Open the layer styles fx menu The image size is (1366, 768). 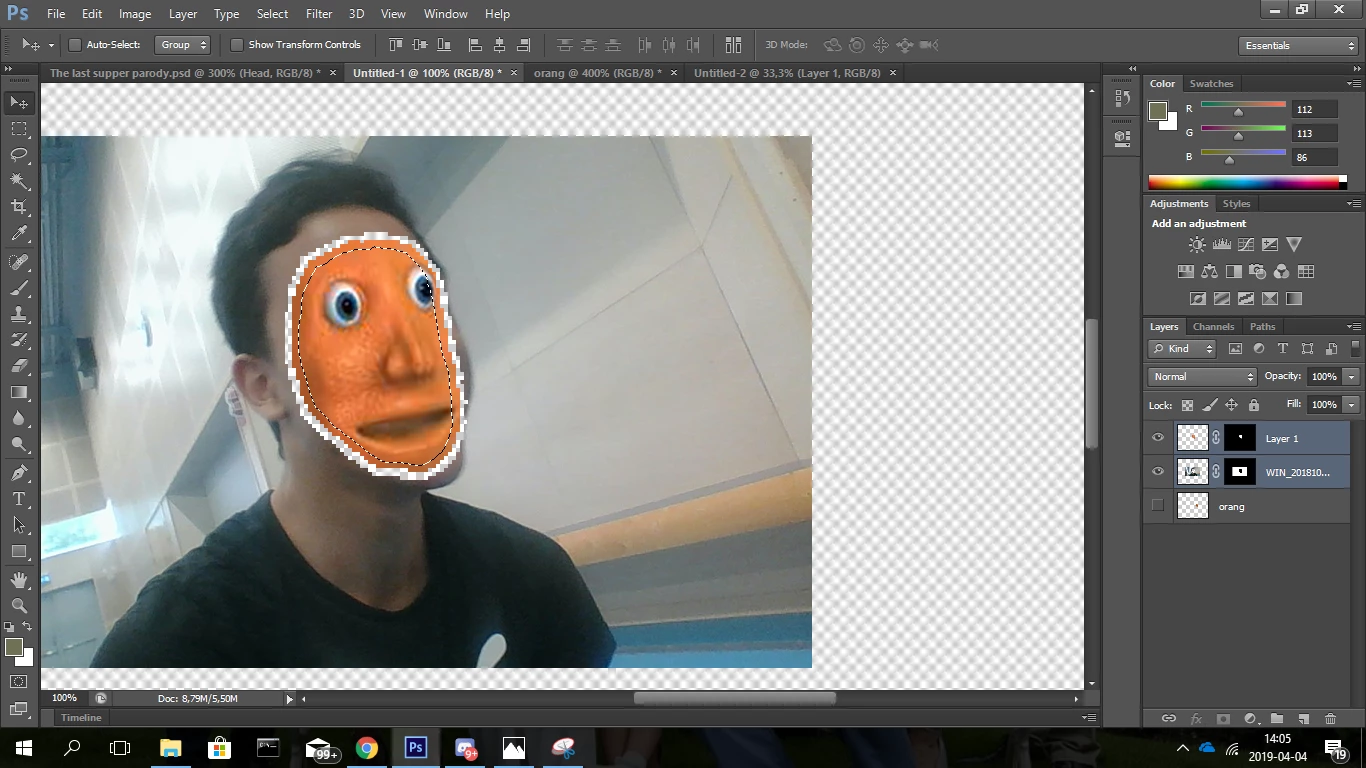click(1195, 718)
